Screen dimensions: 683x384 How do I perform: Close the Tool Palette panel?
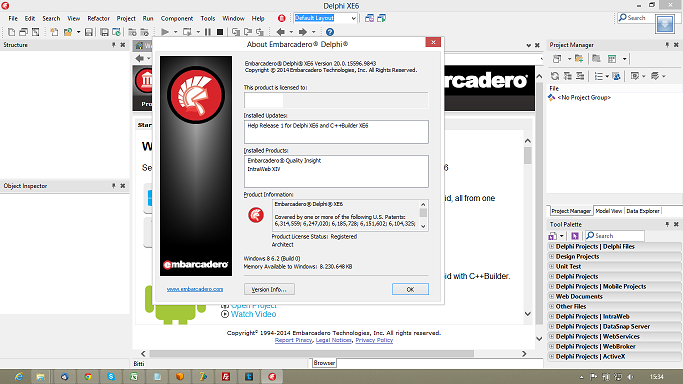click(676, 224)
